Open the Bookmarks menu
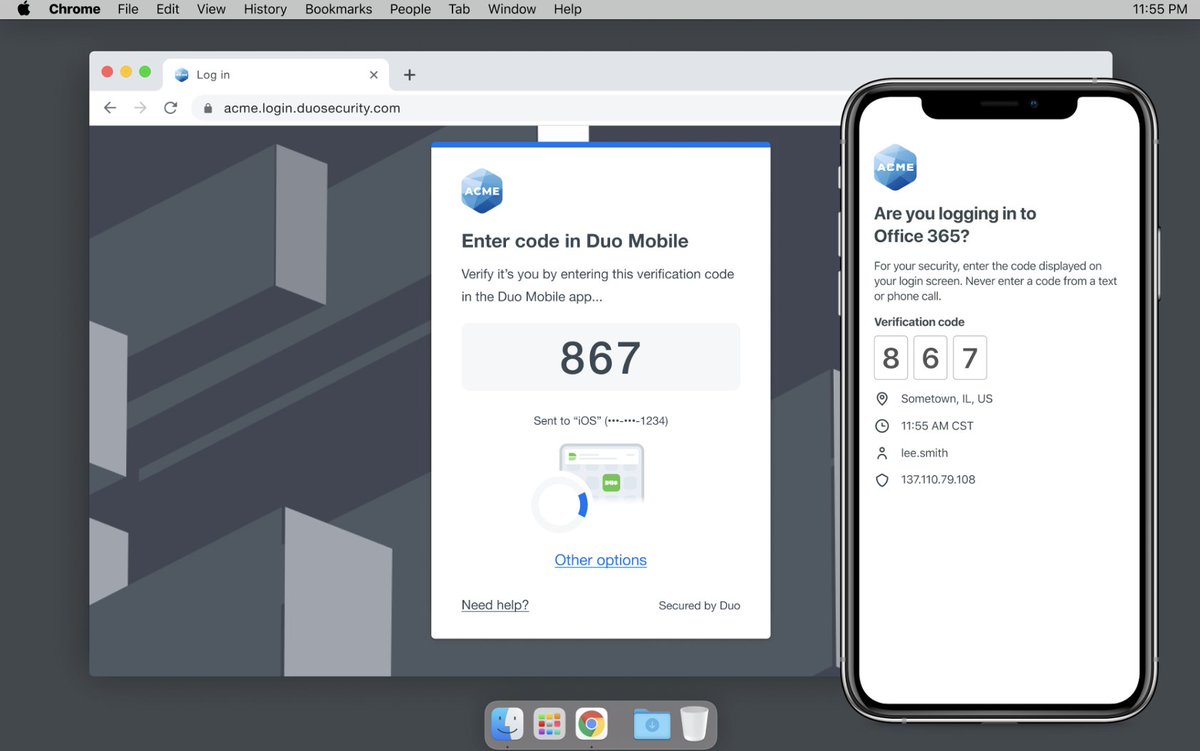1200x751 pixels. pos(338,9)
